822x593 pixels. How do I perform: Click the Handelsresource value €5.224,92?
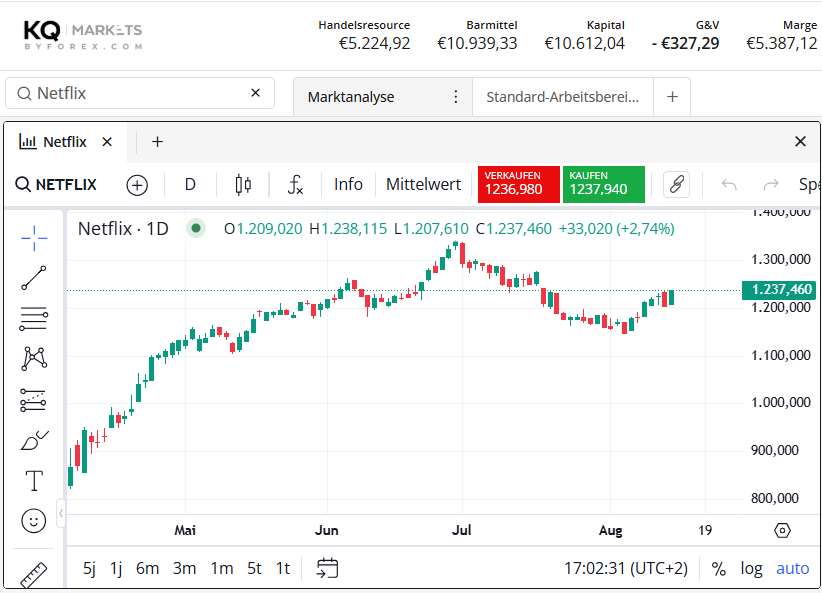(x=374, y=43)
